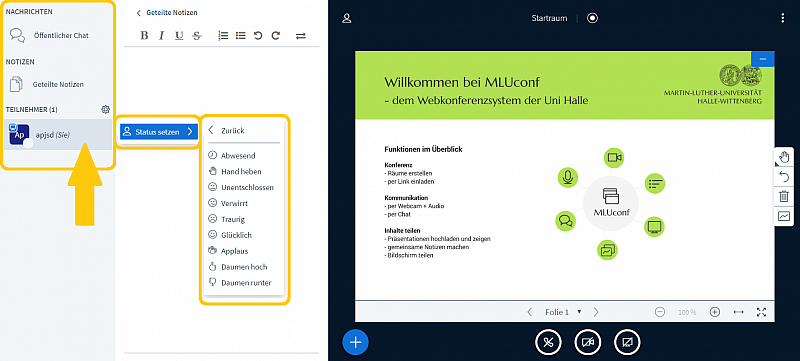Open the three-dot options menu
Viewport: 800px width, 361px height.
pyautogui.click(x=783, y=18)
